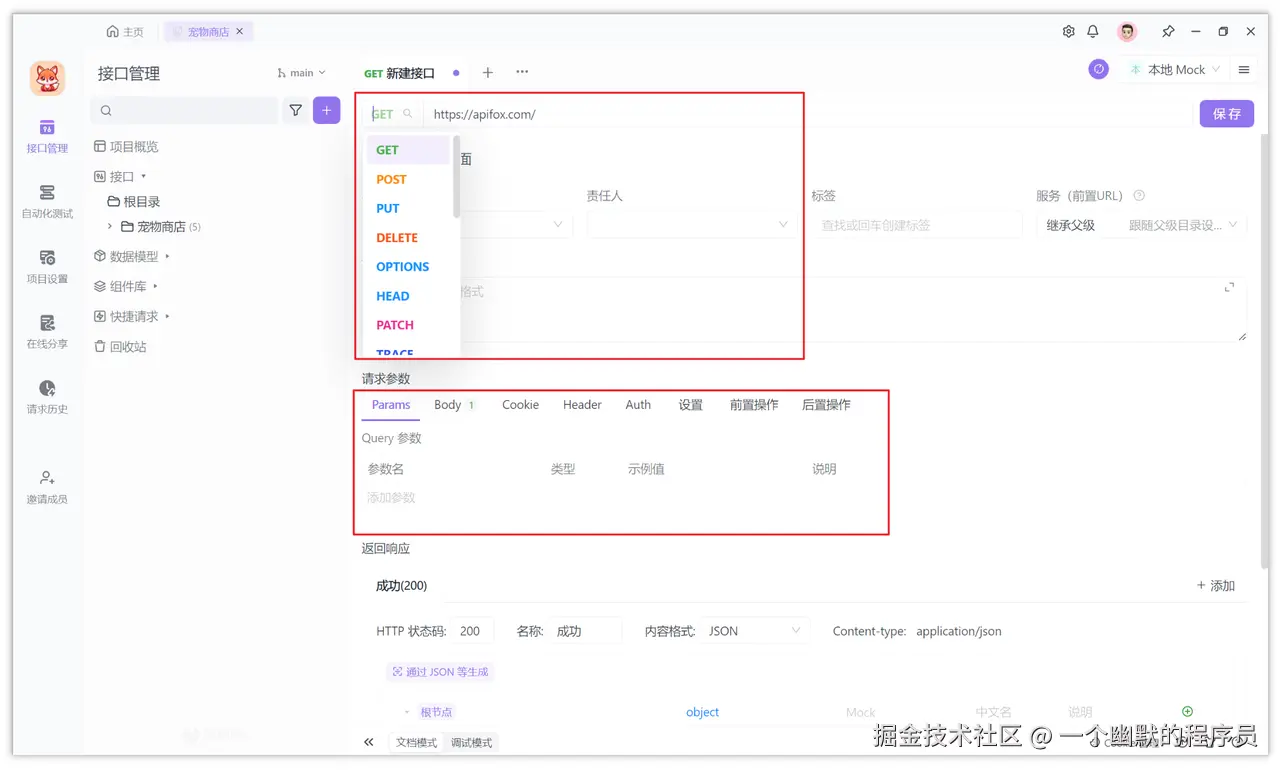Open the tab bar more options ellipsis
The image size is (1280, 771).
(x=522, y=72)
